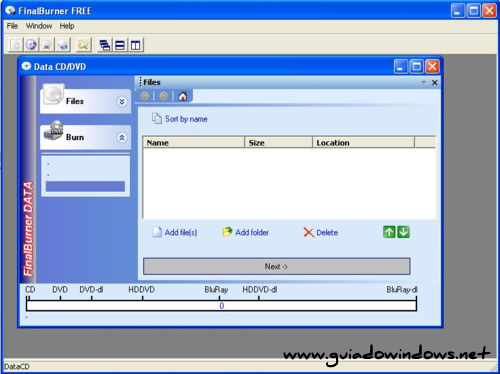This screenshot has width=500, height=374.
Task: Click the FinalBurner app icon in title bar
Action: click(x=10, y=11)
